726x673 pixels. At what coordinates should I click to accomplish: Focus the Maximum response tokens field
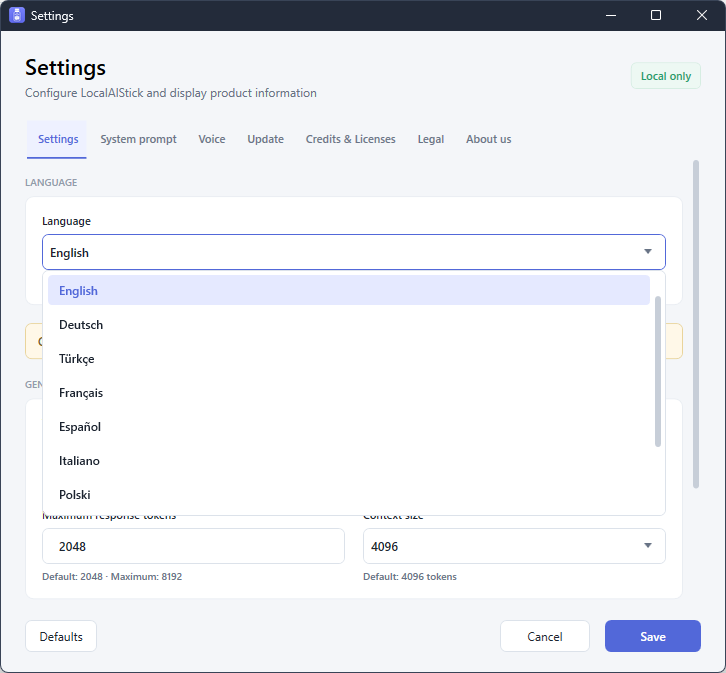click(x=193, y=546)
